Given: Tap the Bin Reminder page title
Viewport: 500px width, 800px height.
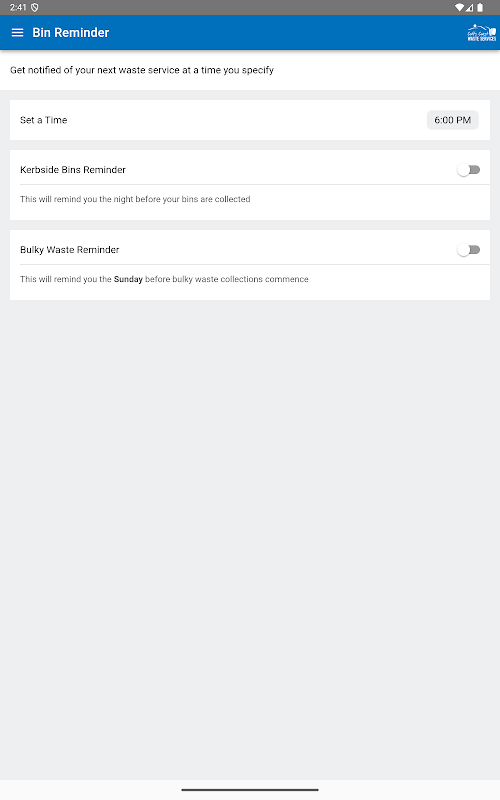Looking at the screenshot, I should click(70, 33).
